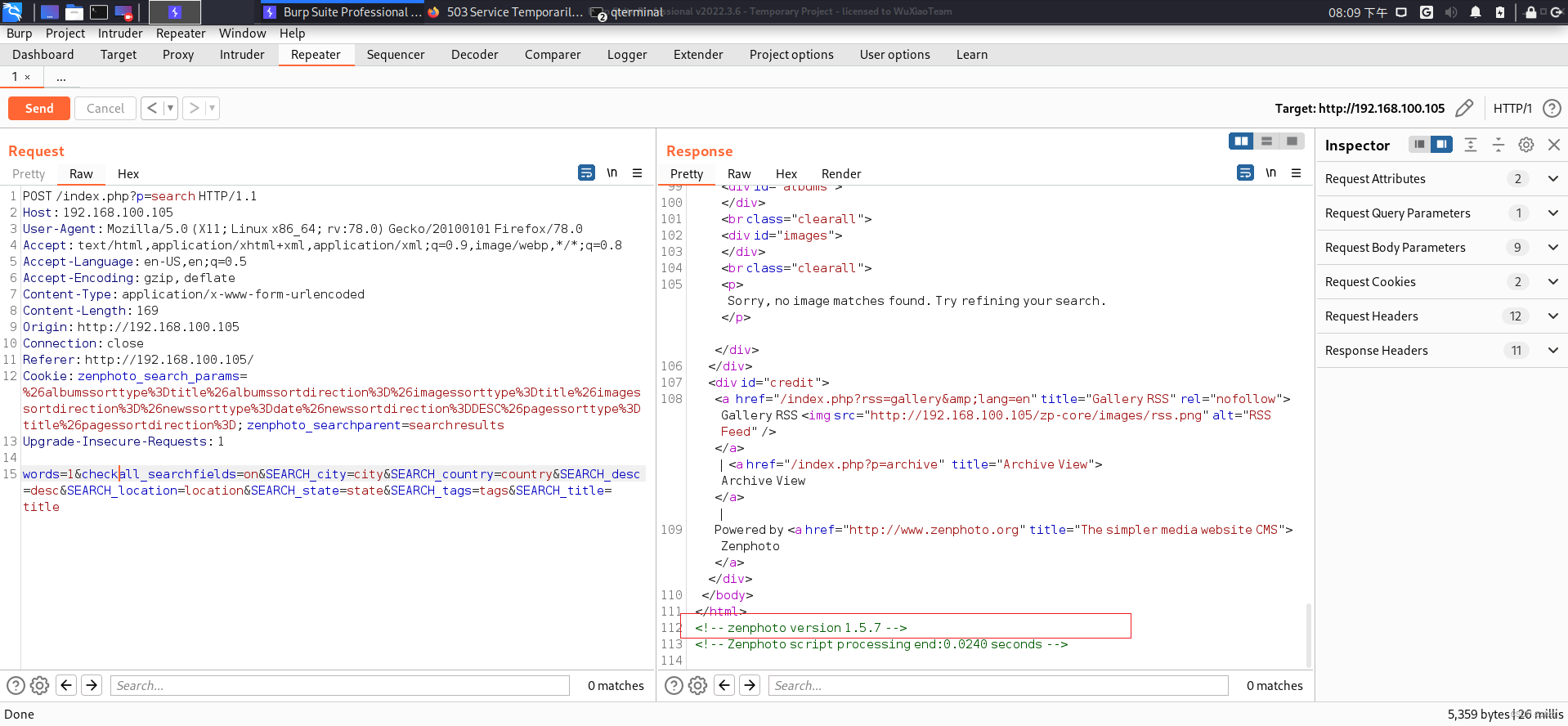
Task: Dock Inspector to the left side
Action: tap(1420, 144)
